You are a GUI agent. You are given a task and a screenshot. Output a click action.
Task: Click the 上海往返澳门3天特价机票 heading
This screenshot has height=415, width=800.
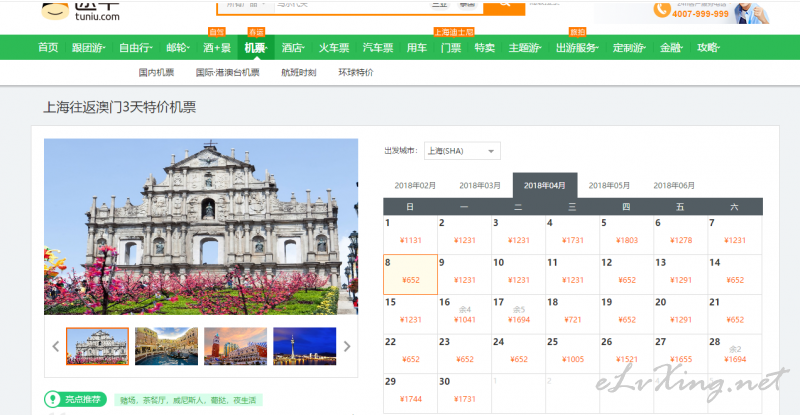[x=119, y=107]
